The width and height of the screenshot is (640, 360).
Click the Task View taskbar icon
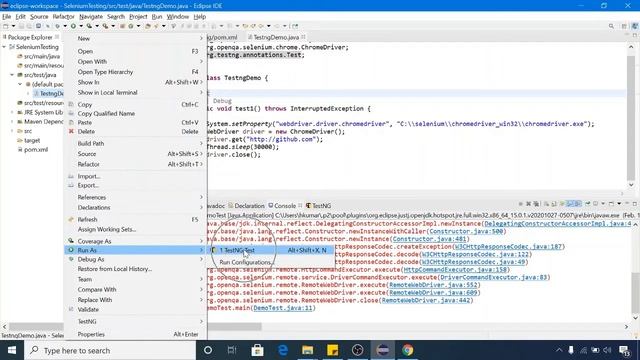pyautogui.click(x=232, y=350)
